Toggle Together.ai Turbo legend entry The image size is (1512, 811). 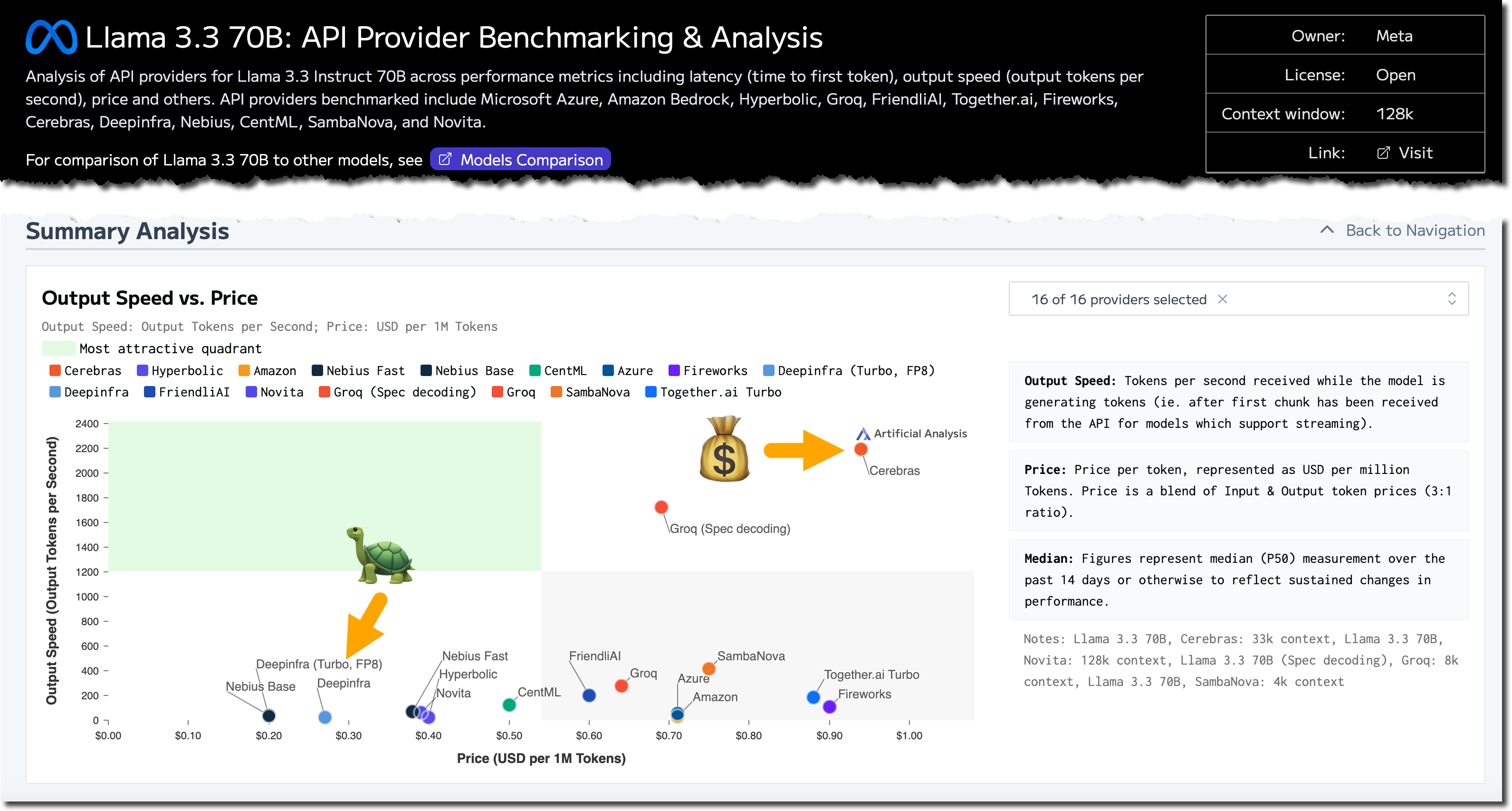713,392
